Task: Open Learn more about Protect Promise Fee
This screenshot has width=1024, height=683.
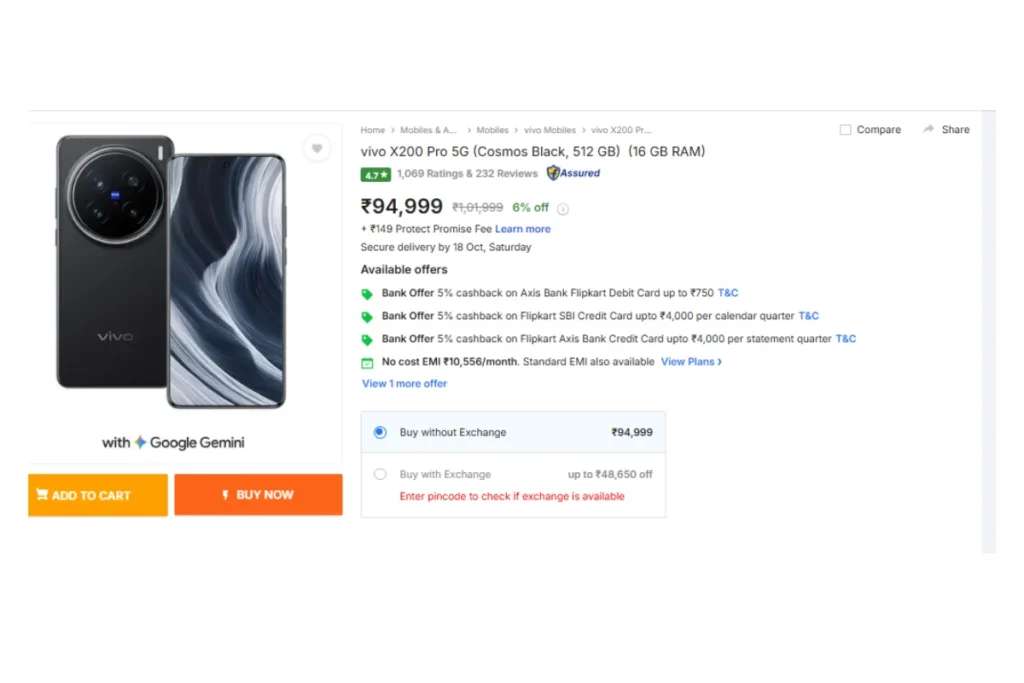Action: [522, 229]
